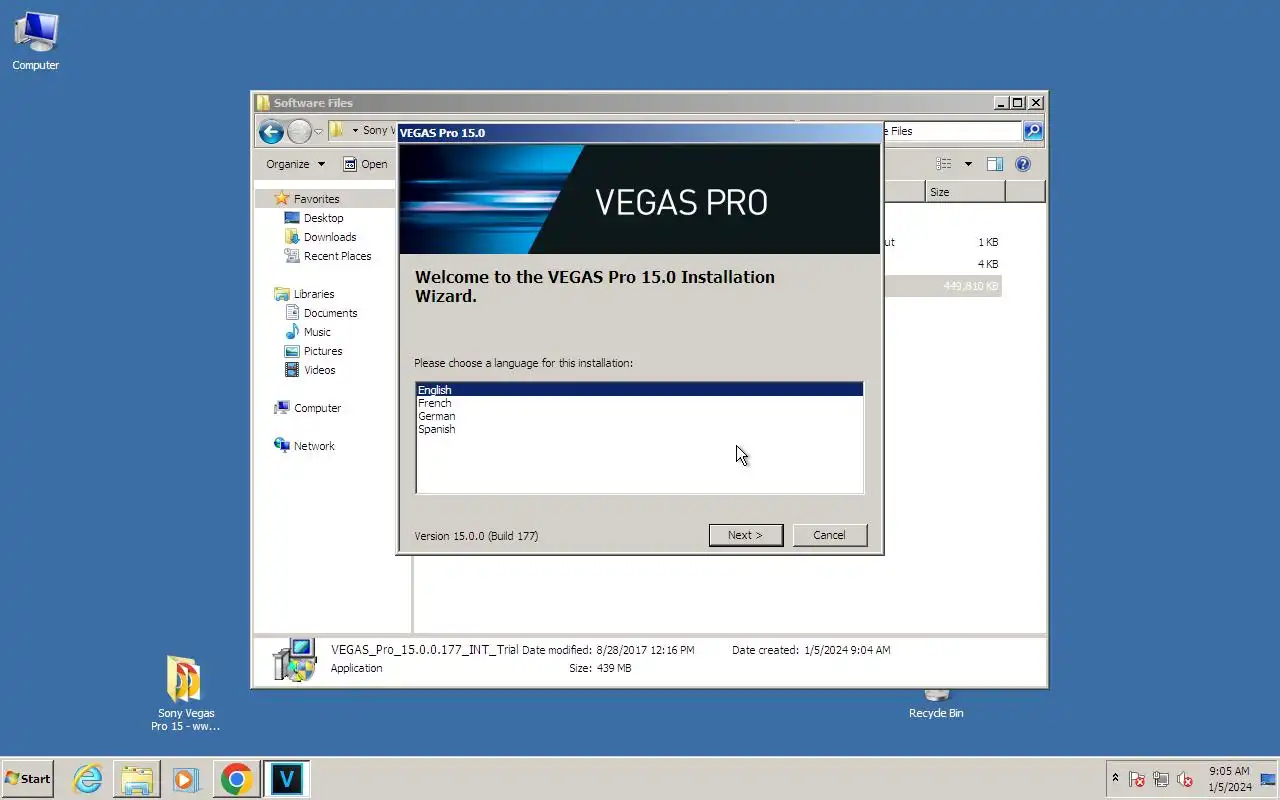Toggle the preview pane icon
Screen dimensions: 1280x800
(995, 164)
